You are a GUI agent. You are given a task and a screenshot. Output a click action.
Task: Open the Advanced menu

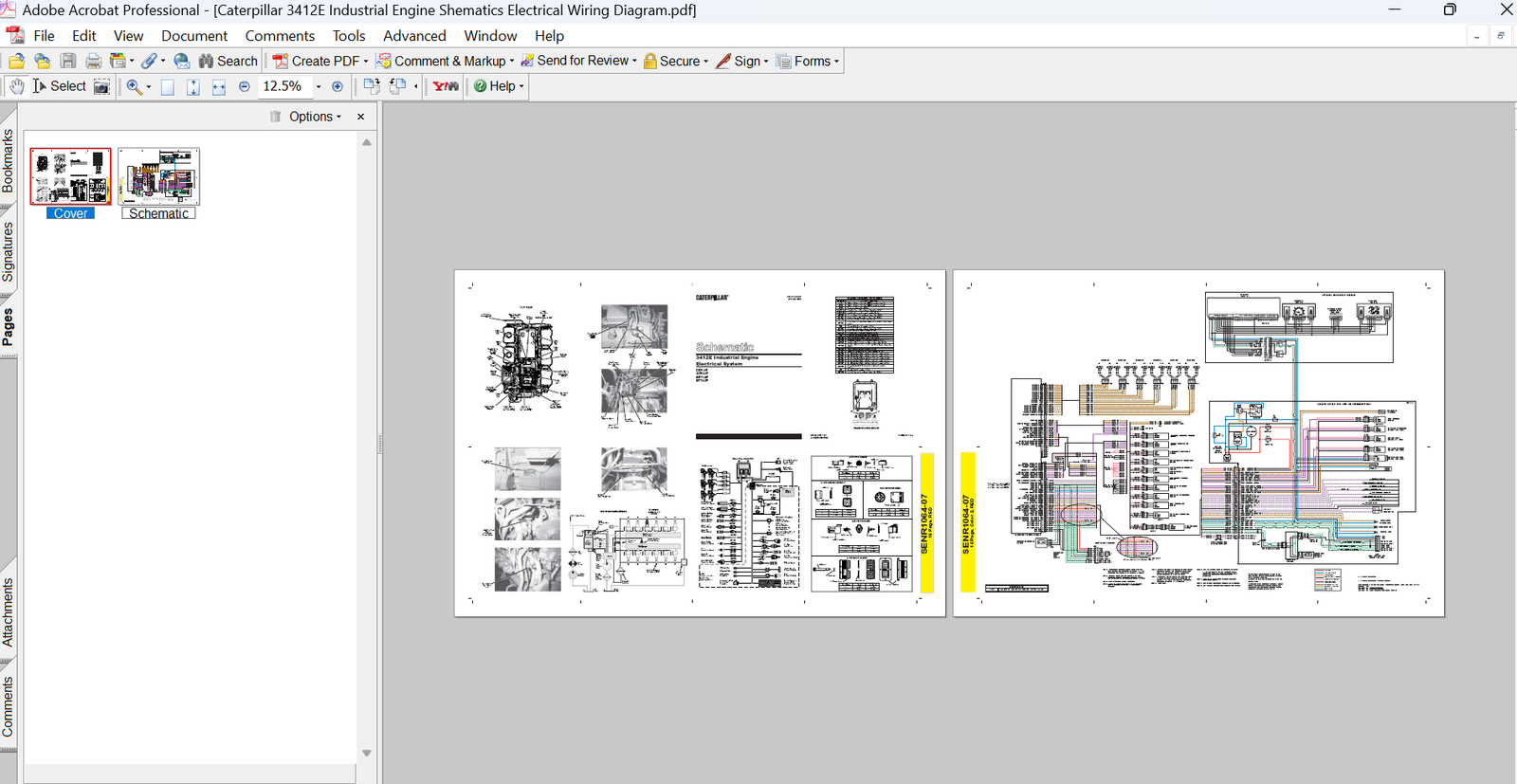tap(414, 36)
